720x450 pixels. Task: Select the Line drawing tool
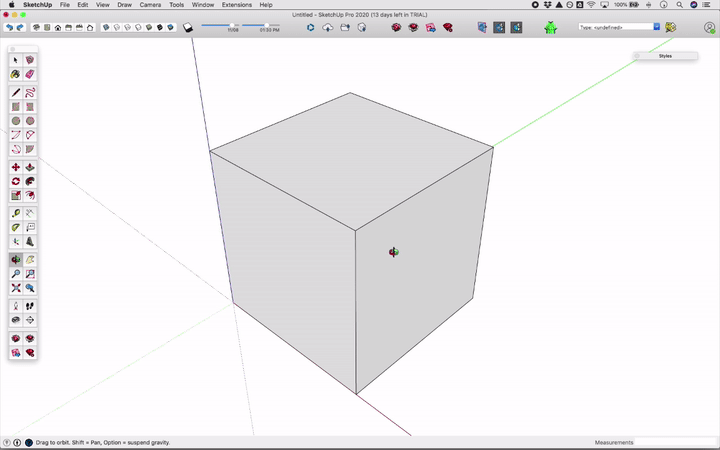click(16, 92)
